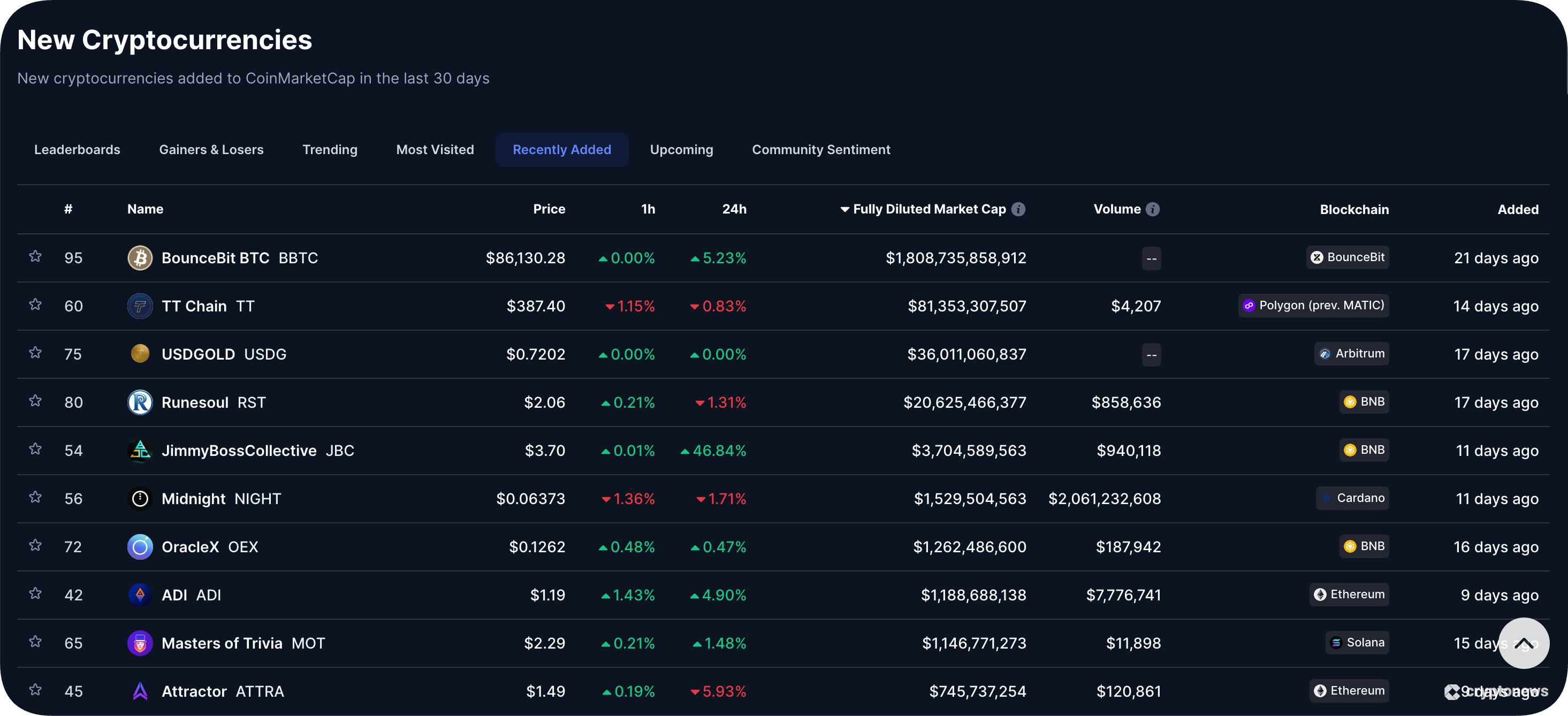Click the Fully Diluted Market Cap sort arrow
Image resolution: width=1568 pixels, height=716 pixels.
pos(844,209)
